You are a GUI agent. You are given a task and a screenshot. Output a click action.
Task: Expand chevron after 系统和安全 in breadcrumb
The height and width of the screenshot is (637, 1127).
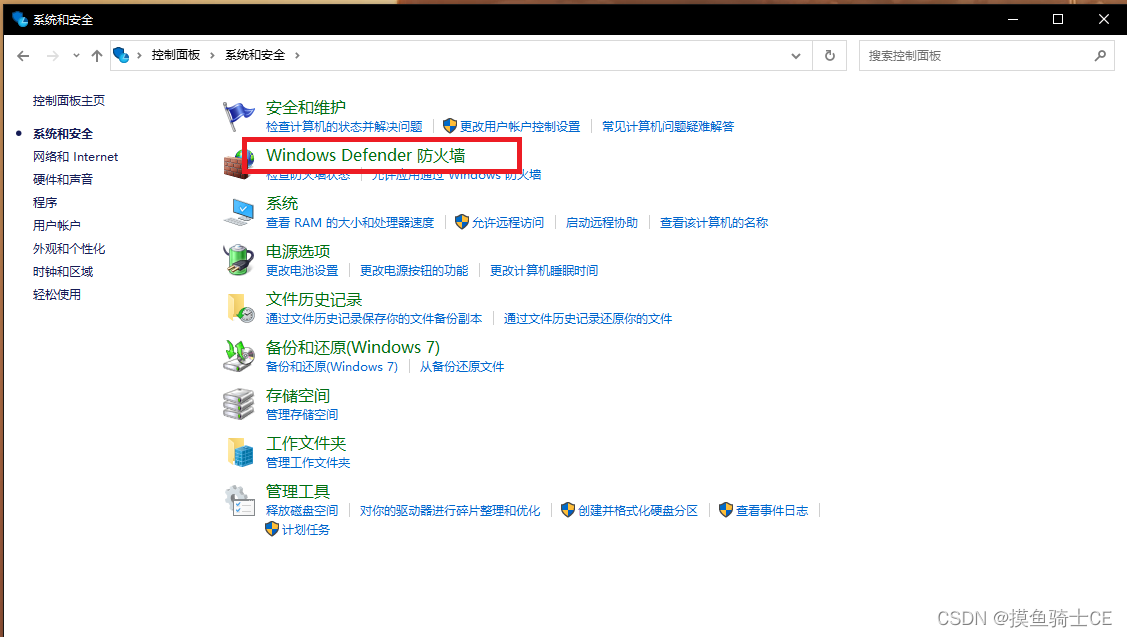(x=297, y=55)
